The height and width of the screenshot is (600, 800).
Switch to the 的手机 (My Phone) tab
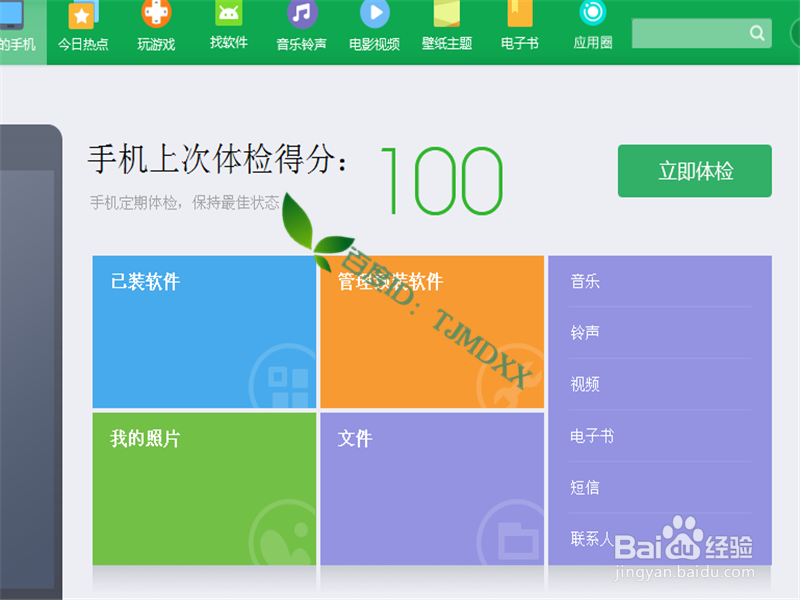point(21,31)
